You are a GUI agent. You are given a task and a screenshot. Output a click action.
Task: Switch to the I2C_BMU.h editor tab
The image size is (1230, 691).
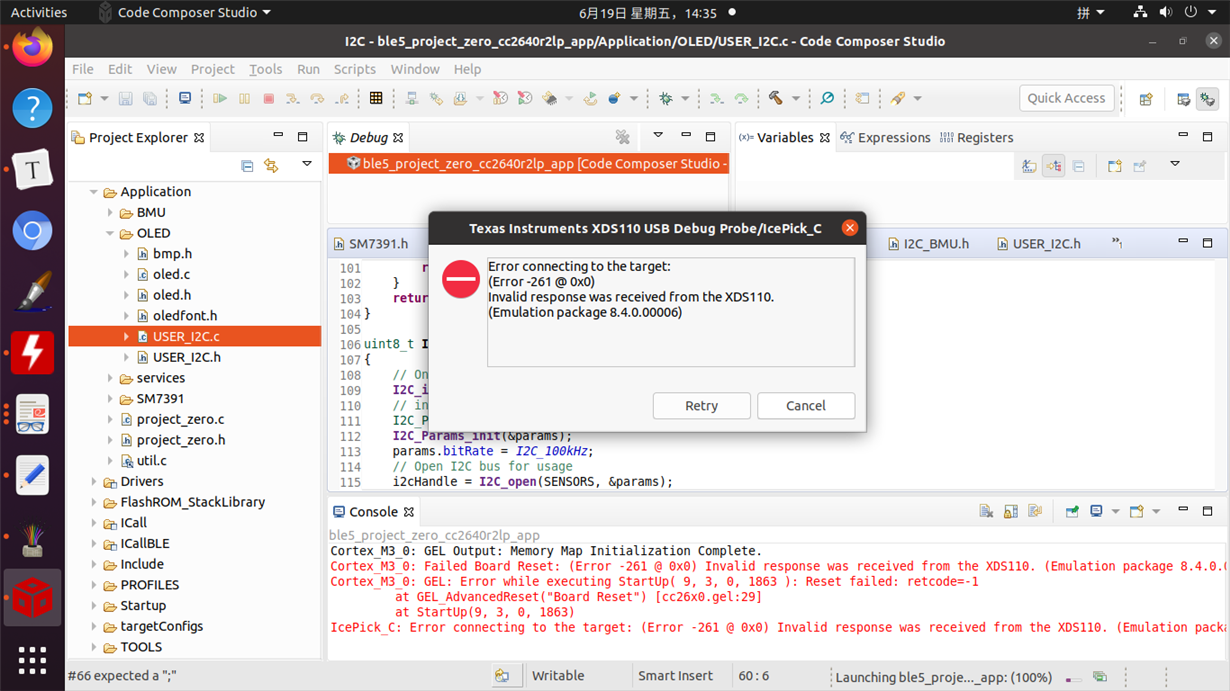click(x=928, y=244)
